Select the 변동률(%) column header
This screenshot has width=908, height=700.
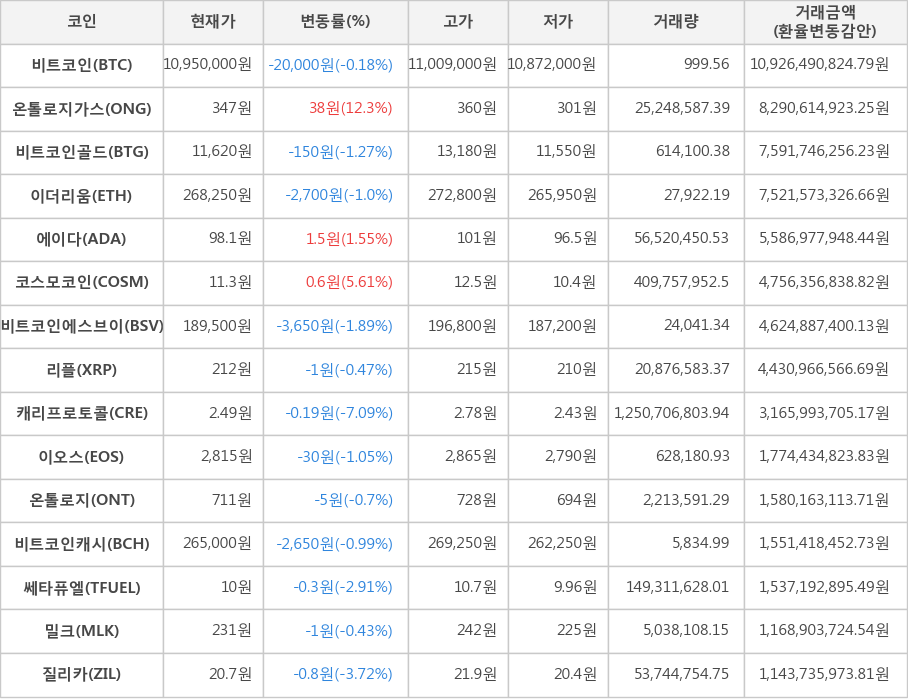tap(335, 22)
